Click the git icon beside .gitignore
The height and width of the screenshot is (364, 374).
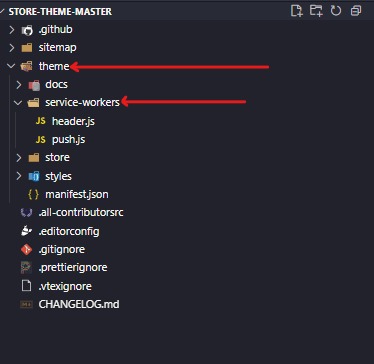pyautogui.click(x=26, y=249)
